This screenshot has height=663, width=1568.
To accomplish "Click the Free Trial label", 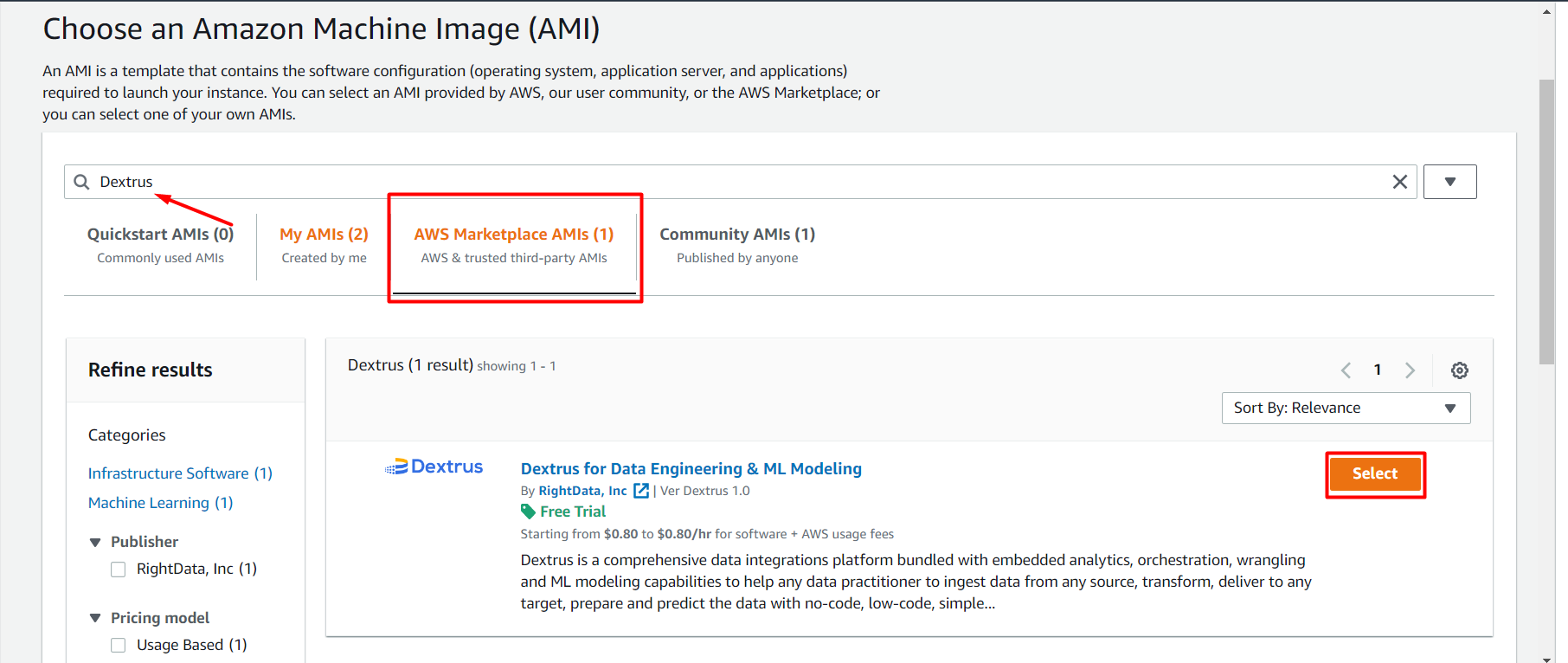I will coord(573,512).
